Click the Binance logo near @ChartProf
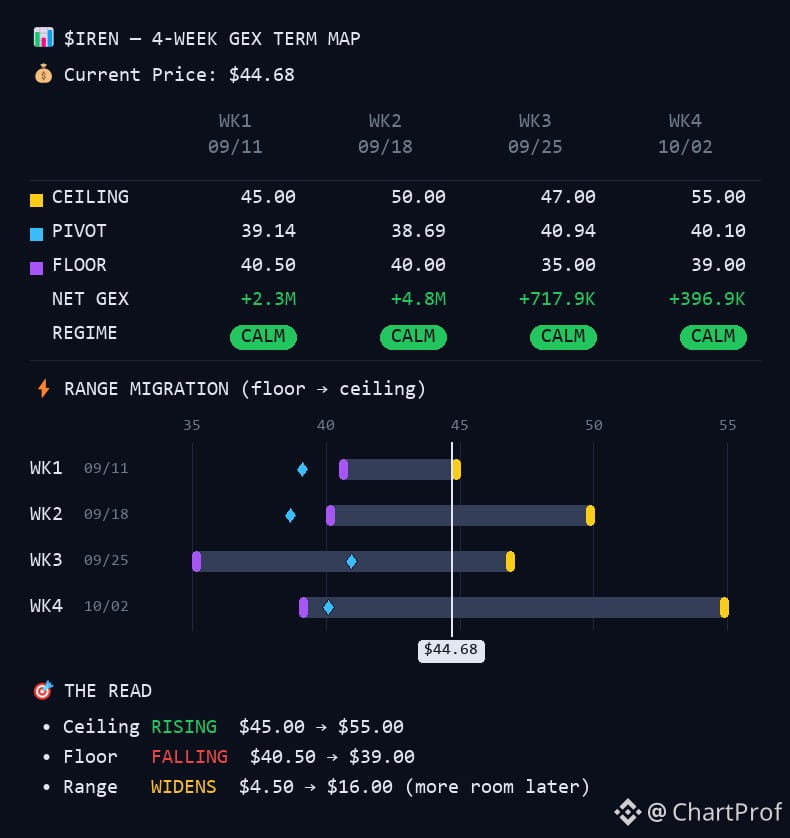Image resolution: width=790 pixels, height=838 pixels. click(x=628, y=812)
